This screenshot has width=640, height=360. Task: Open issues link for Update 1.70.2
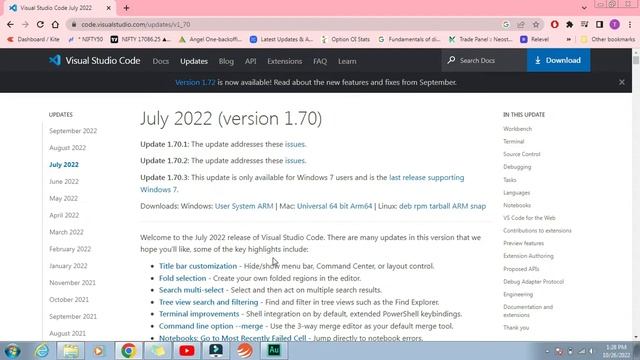tap(295, 160)
